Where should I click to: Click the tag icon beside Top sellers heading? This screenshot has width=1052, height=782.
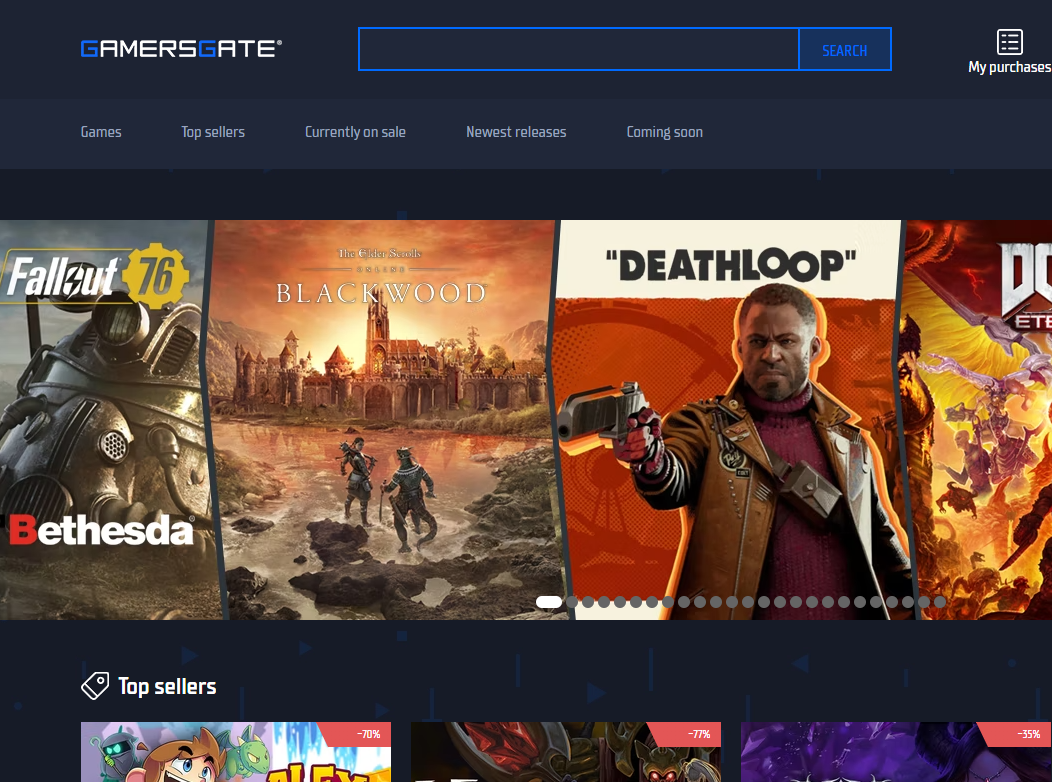pyautogui.click(x=94, y=686)
